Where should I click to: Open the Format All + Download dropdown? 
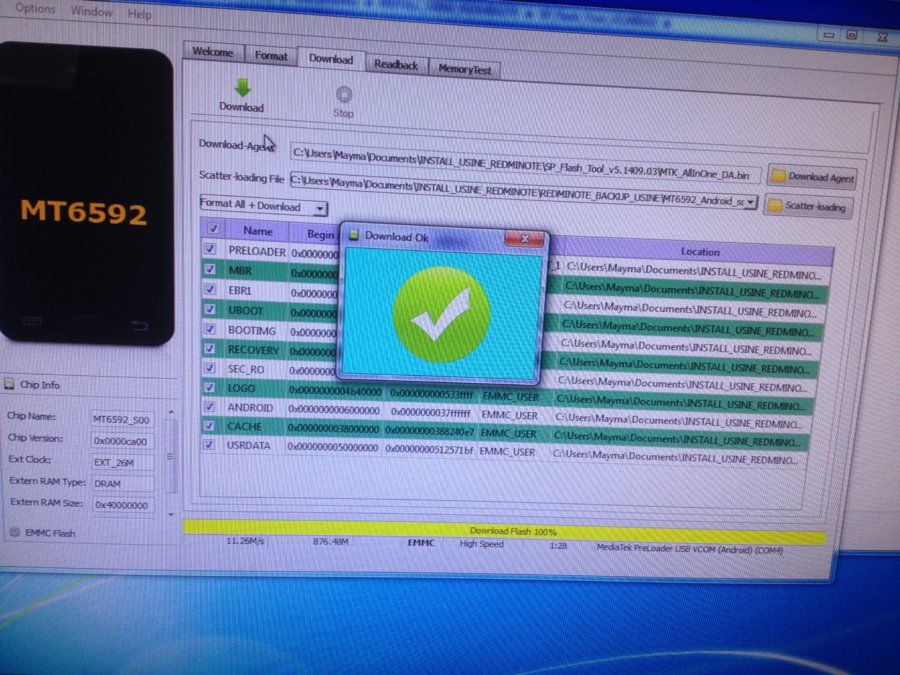263,206
